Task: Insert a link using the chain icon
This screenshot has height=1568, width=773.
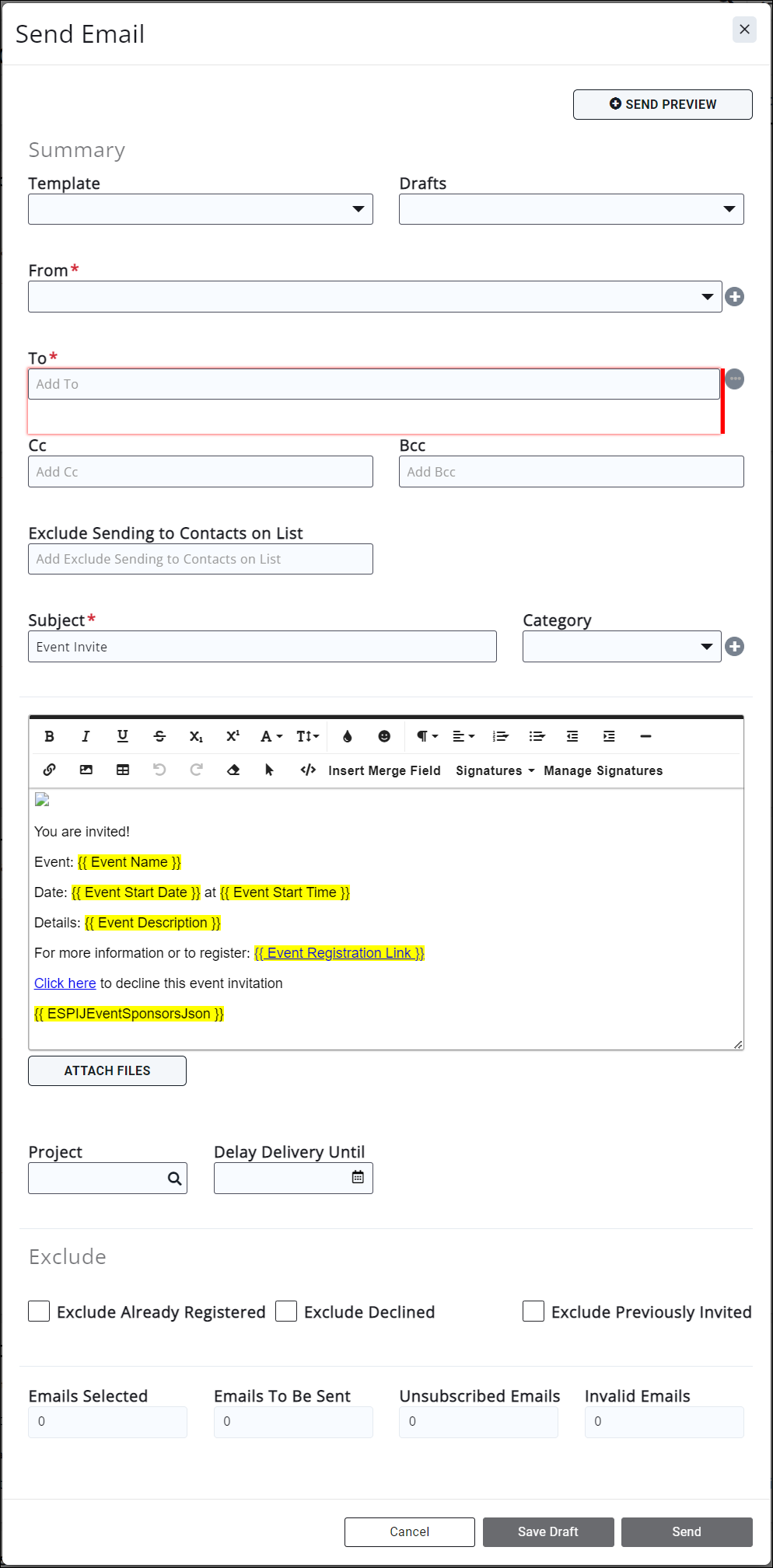Action: click(x=49, y=770)
